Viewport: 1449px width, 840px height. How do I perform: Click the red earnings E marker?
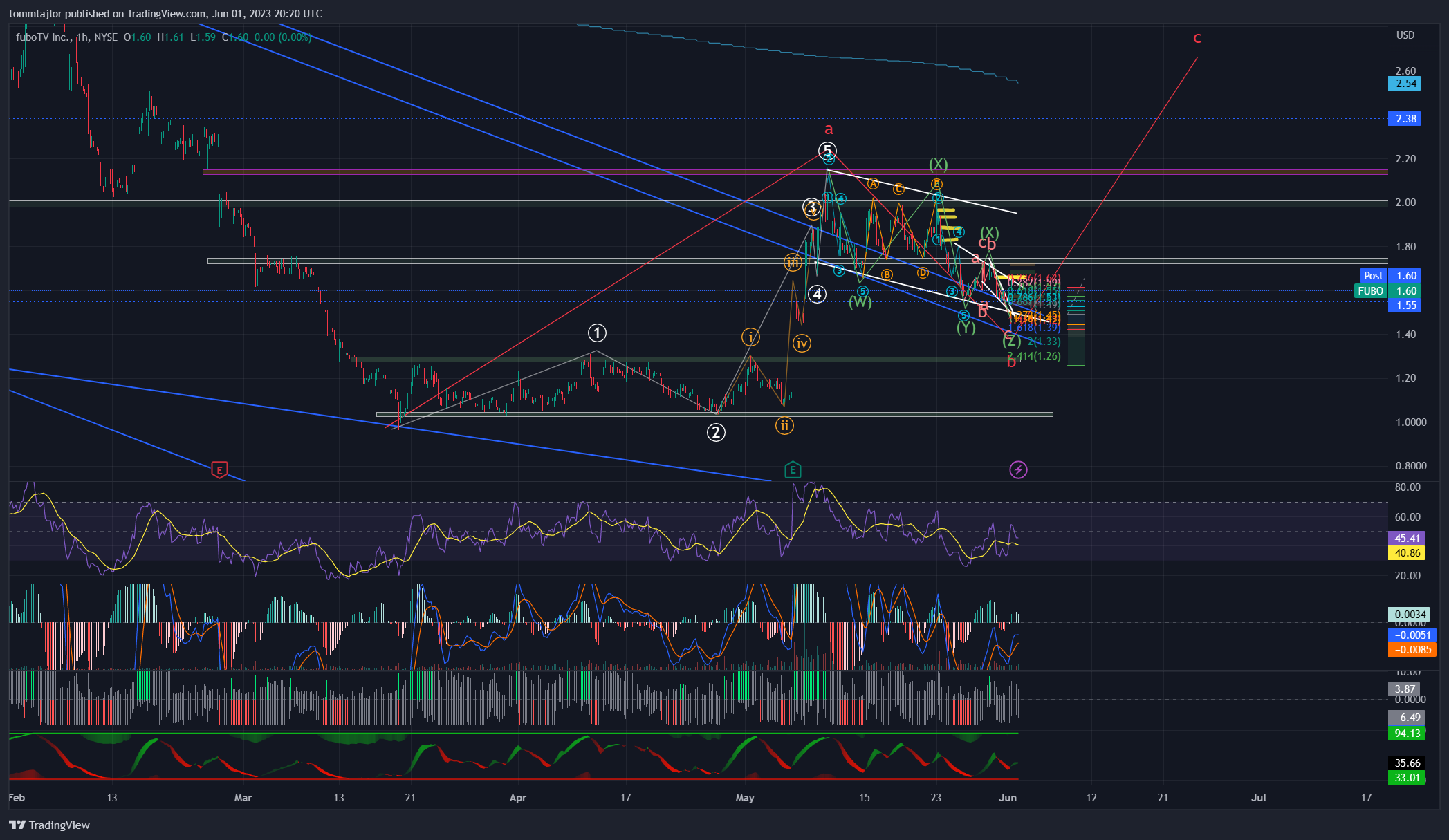tap(219, 470)
